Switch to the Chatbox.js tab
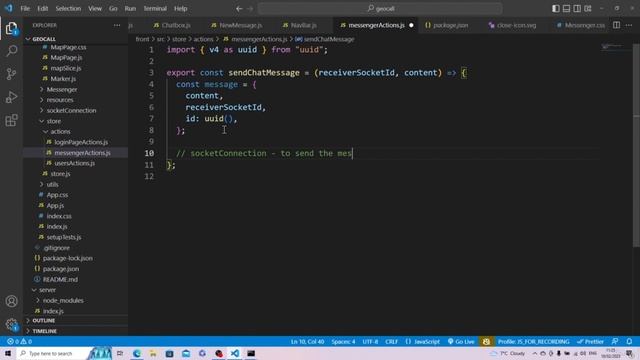 (172, 25)
